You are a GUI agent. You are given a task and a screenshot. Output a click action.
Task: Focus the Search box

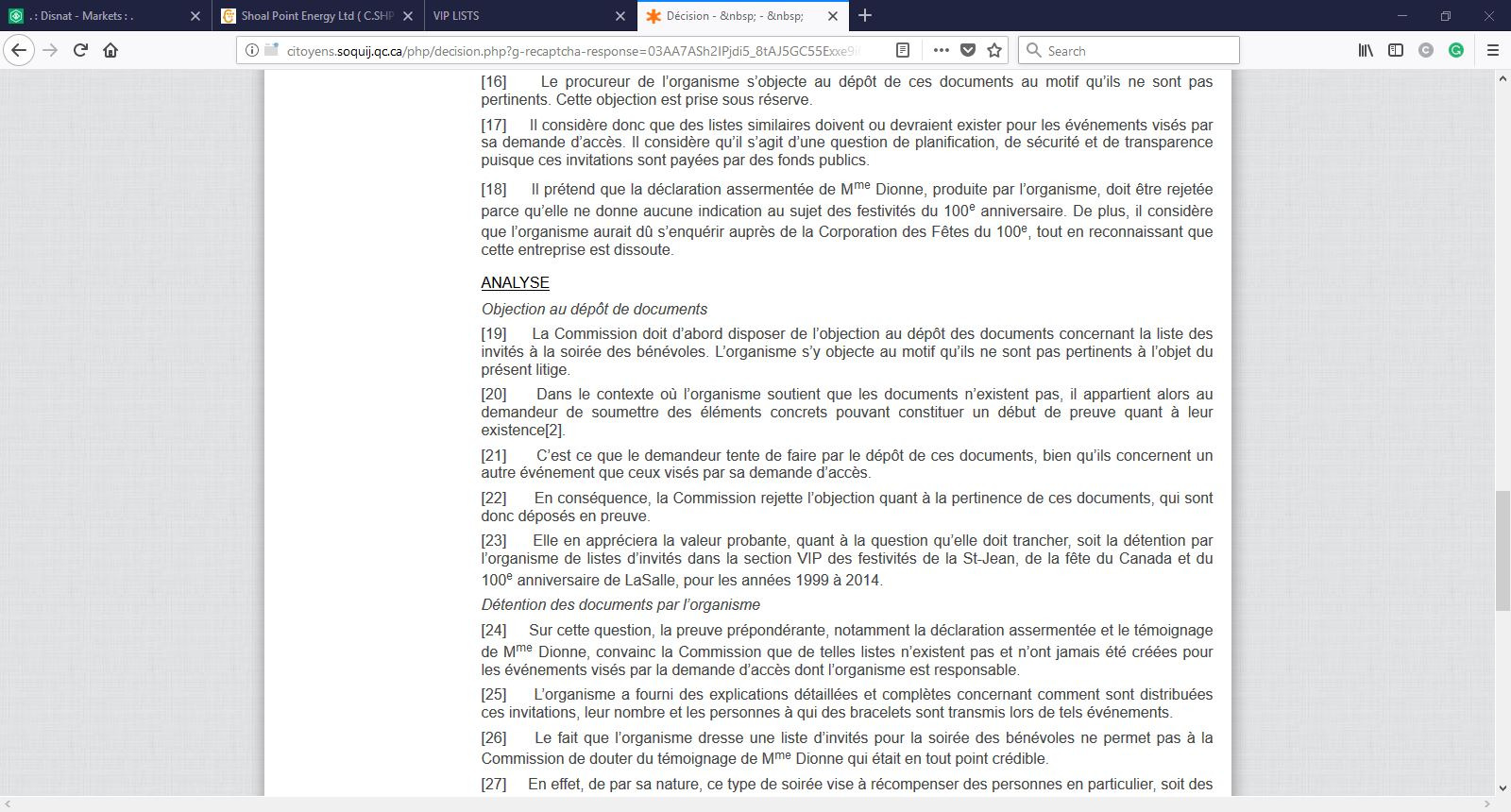(x=1129, y=50)
